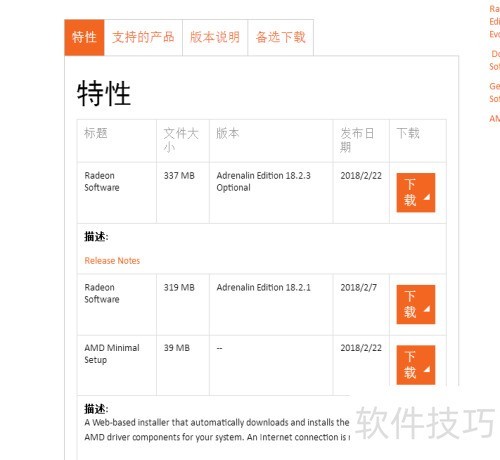Click the arrow on the 18.2.1 download button

click(x=427, y=309)
